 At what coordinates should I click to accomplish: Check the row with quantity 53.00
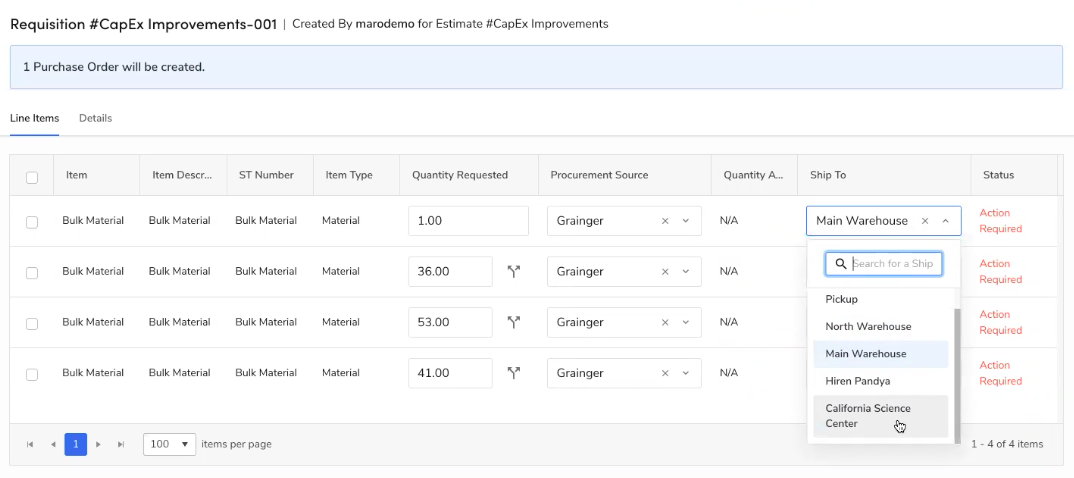(32, 323)
